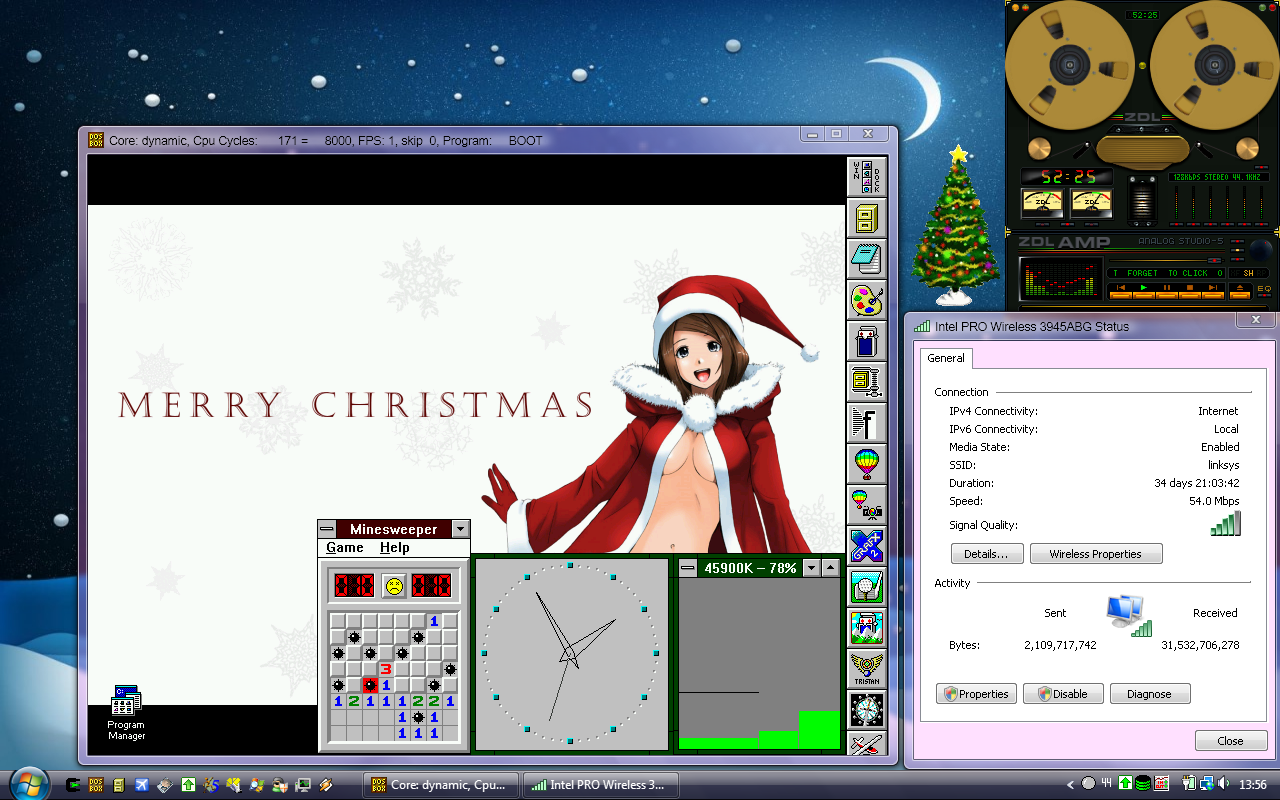
Task: Click the system clock 13:56
Action: [1252, 784]
